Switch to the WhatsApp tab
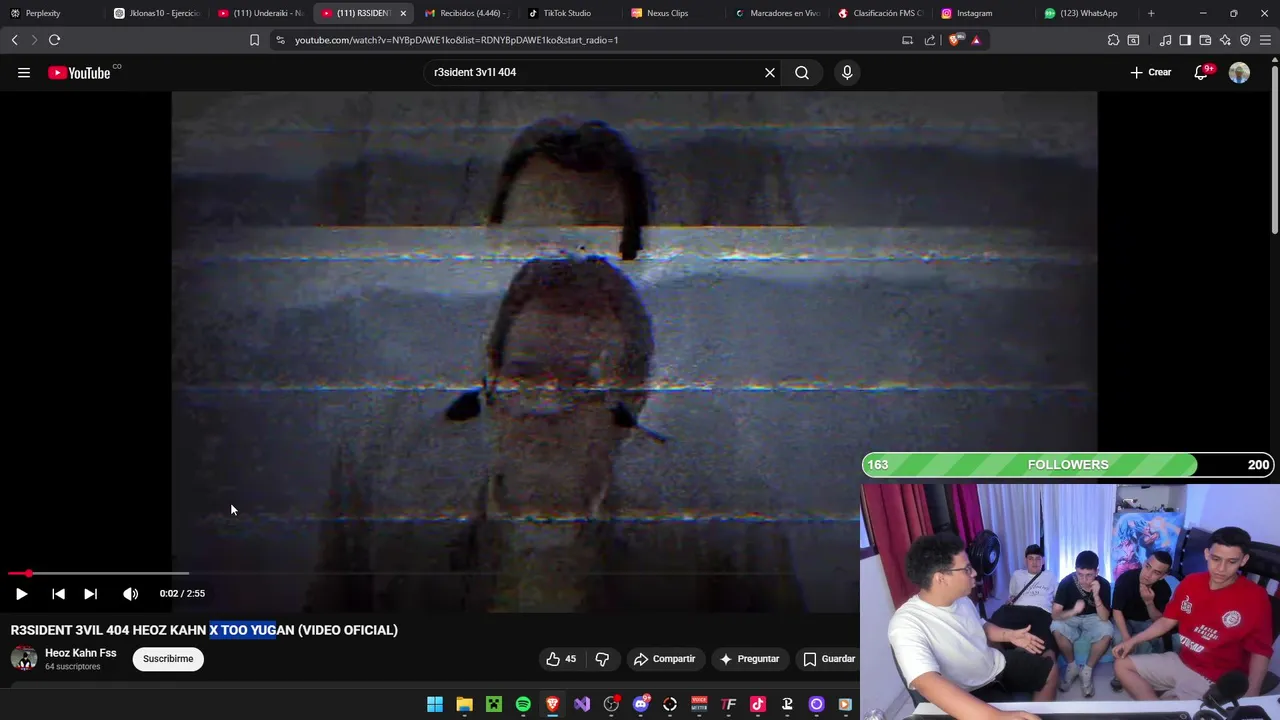This screenshot has width=1280, height=720. [x=1088, y=13]
